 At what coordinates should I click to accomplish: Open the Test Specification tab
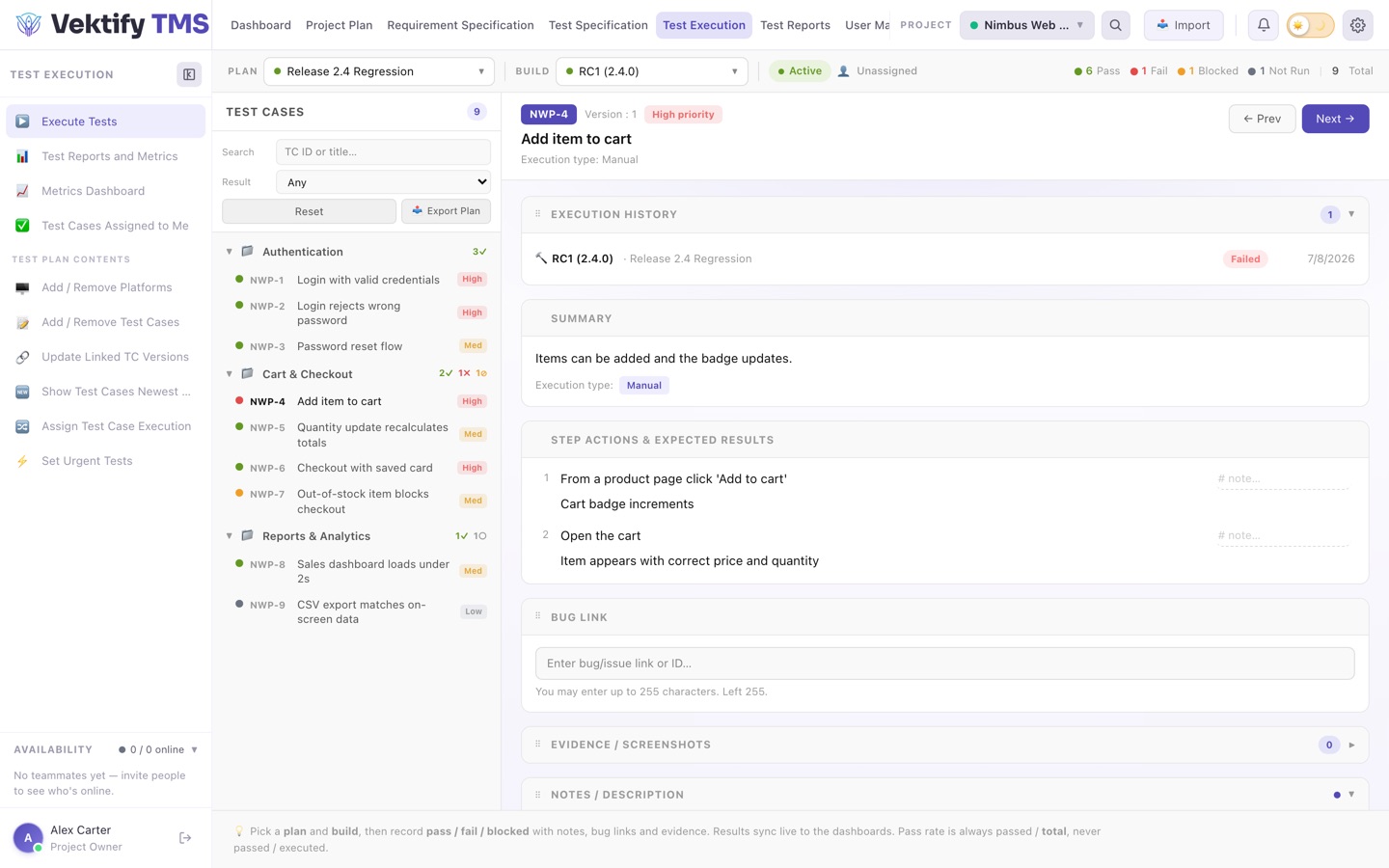[598, 25]
